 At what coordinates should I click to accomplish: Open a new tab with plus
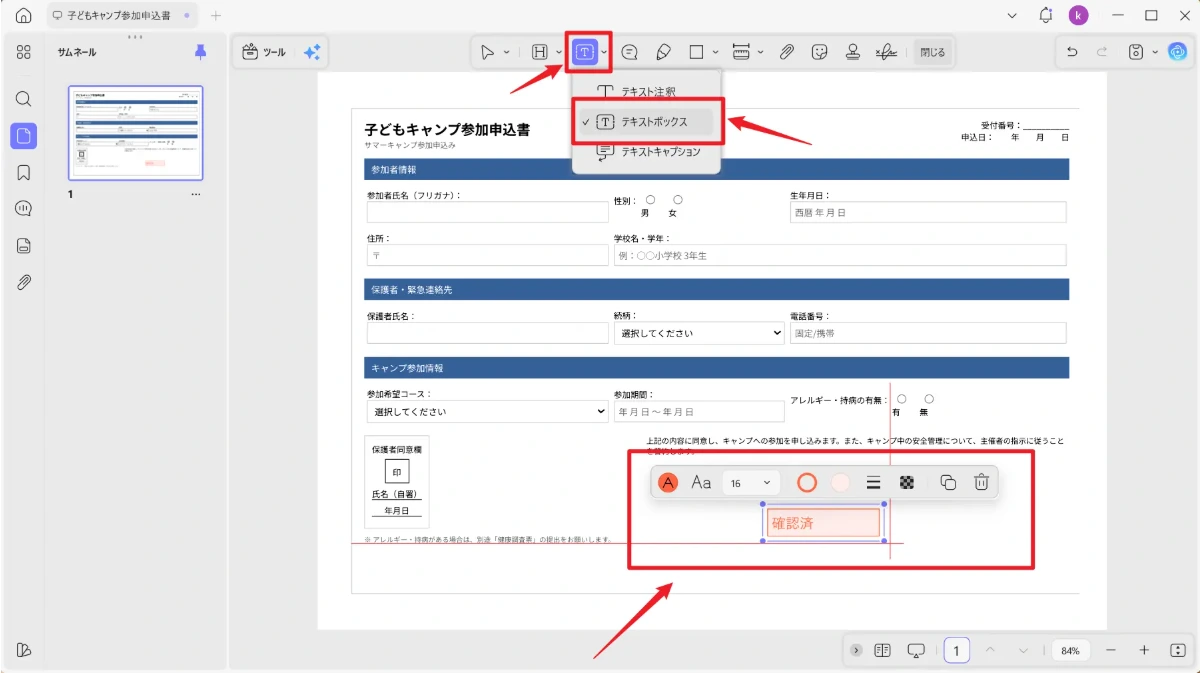point(216,16)
